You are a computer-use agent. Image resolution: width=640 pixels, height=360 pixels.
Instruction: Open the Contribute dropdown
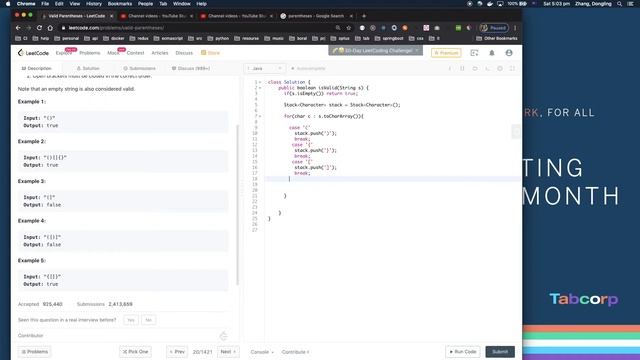296,352
